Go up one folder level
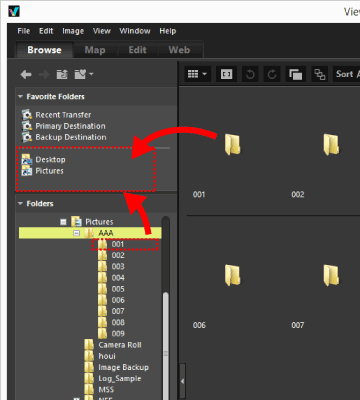The height and width of the screenshot is (400, 360). pyautogui.click(x=62, y=74)
